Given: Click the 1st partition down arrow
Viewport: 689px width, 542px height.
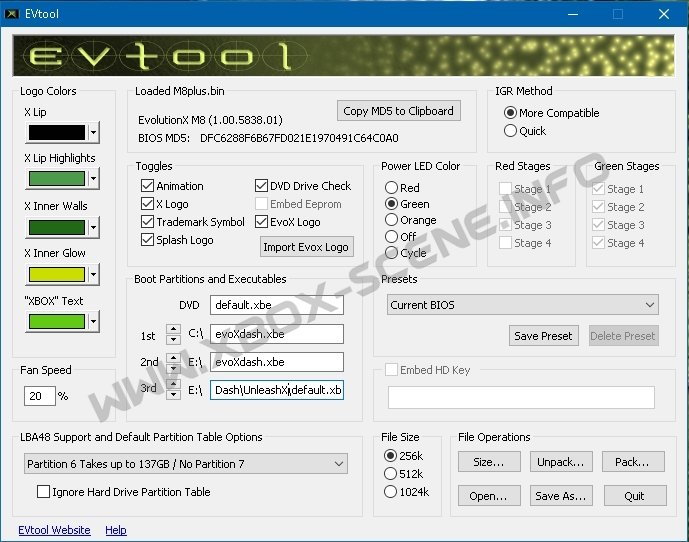Looking at the screenshot, I should (x=174, y=339).
